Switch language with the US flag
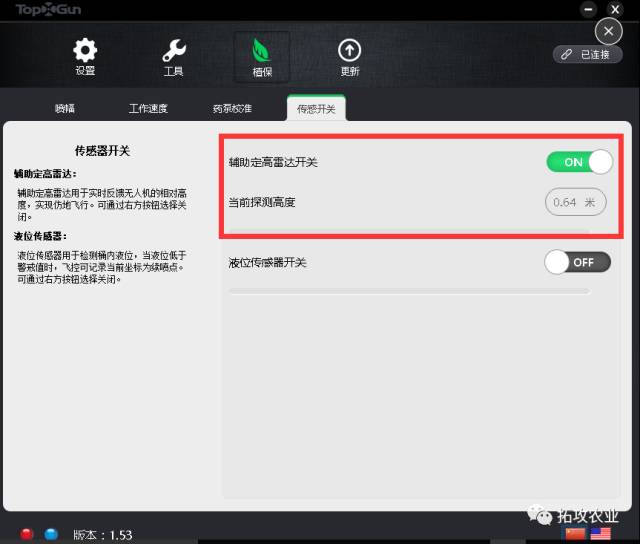Image resolution: width=640 pixels, height=544 pixels. point(602,533)
